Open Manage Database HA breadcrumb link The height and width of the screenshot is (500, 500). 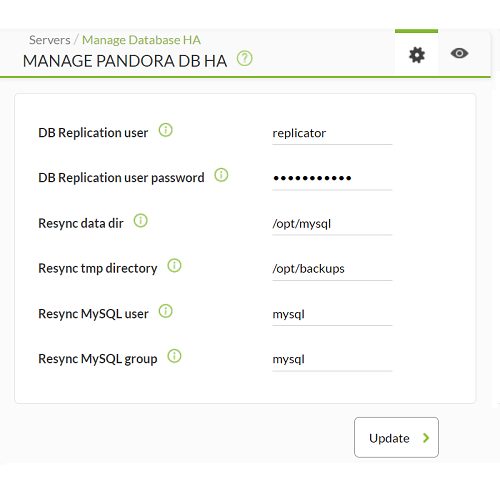141,40
